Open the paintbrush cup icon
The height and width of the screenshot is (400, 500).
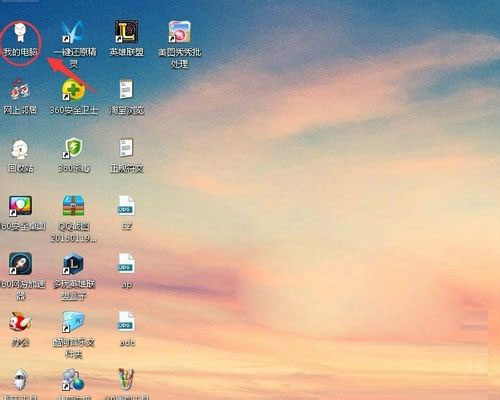126,379
